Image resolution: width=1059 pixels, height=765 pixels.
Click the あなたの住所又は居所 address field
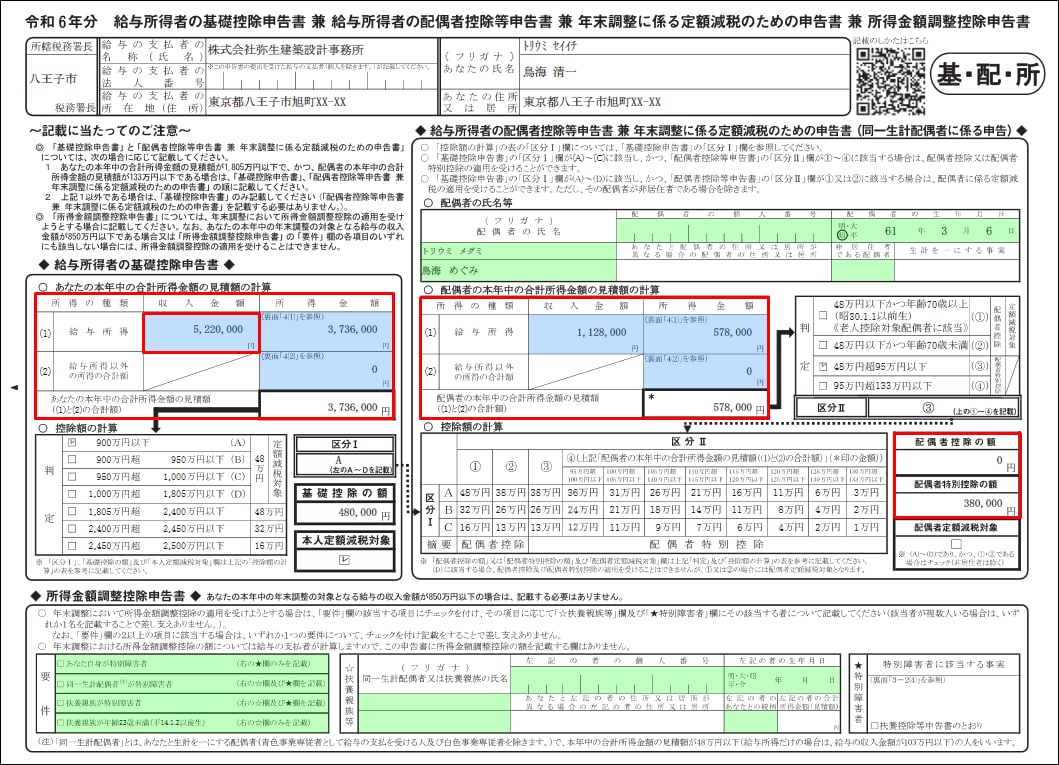(683, 102)
